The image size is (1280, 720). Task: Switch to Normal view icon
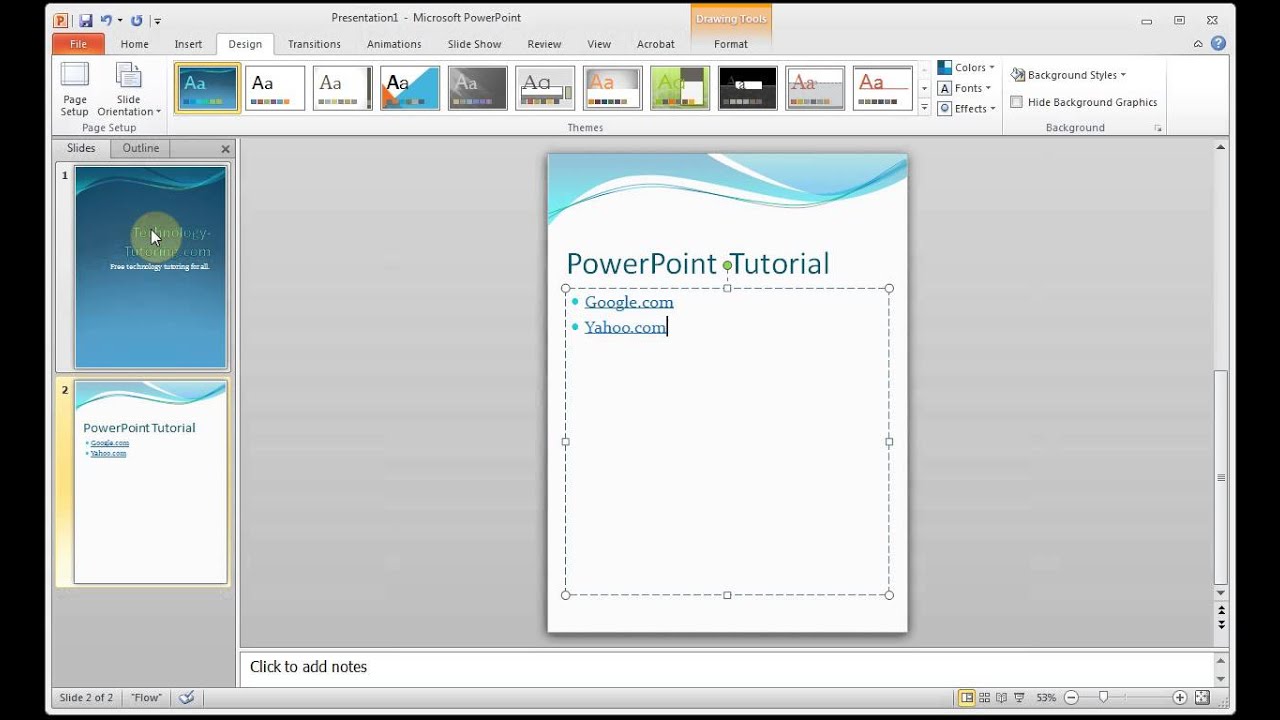[x=967, y=698]
